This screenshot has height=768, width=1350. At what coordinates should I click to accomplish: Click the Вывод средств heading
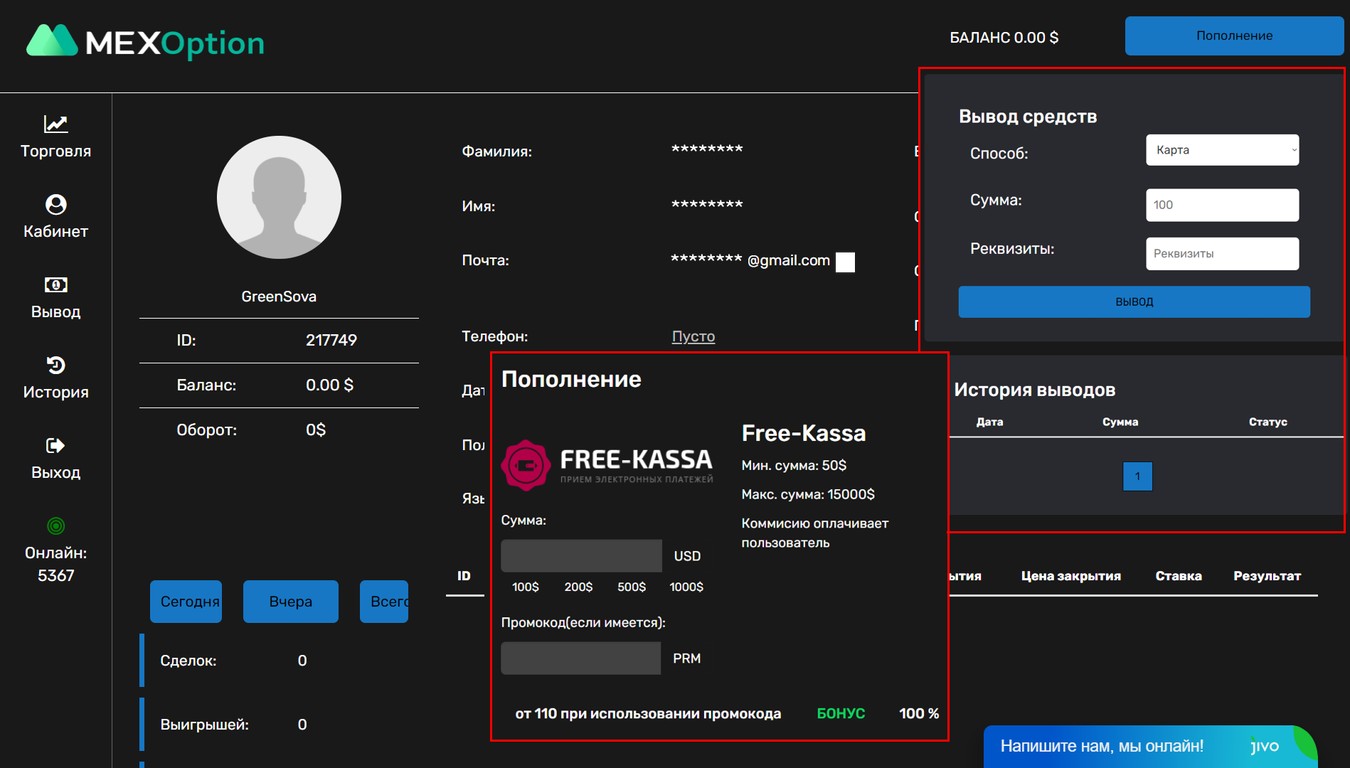point(1028,117)
